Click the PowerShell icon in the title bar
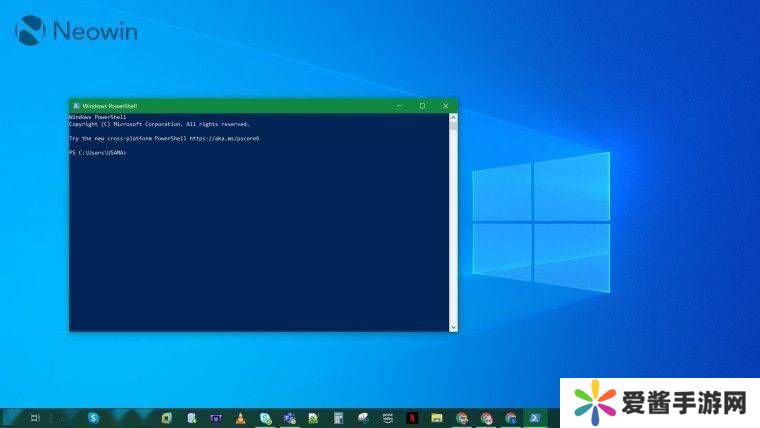 click(75, 105)
